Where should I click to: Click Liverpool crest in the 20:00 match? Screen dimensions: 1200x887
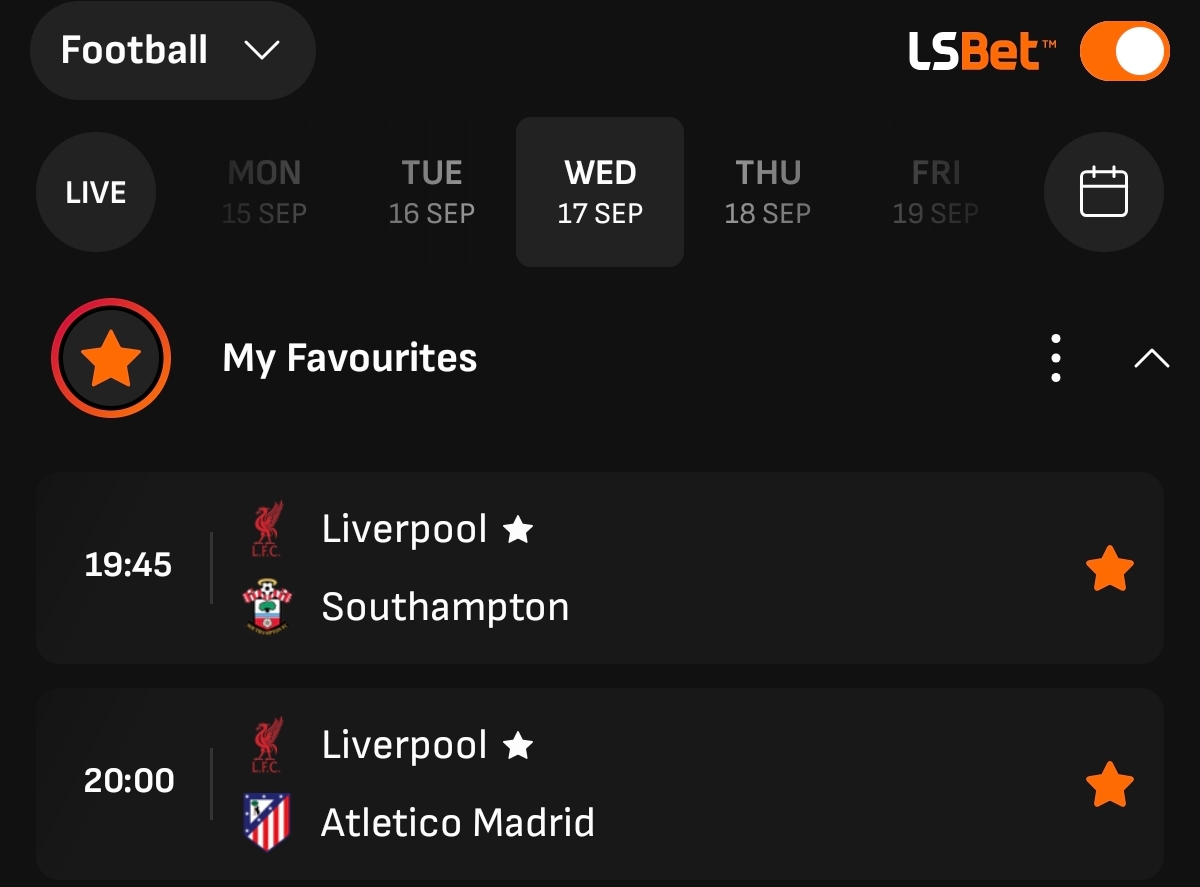[x=267, y=745]
